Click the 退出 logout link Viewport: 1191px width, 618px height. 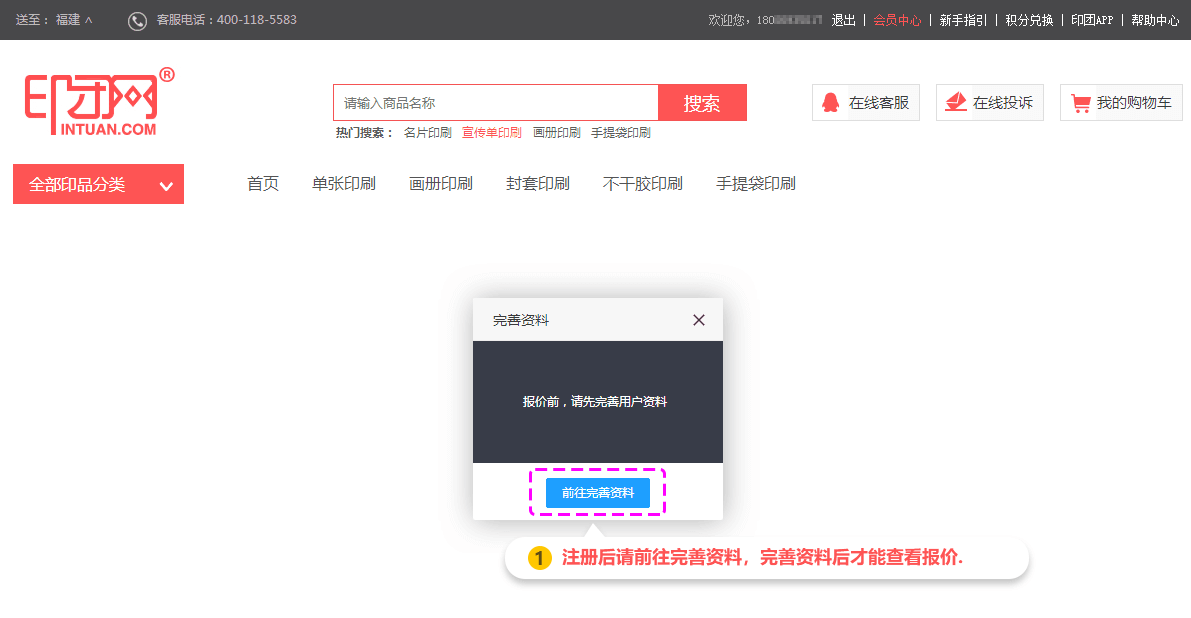pos(844,20)
